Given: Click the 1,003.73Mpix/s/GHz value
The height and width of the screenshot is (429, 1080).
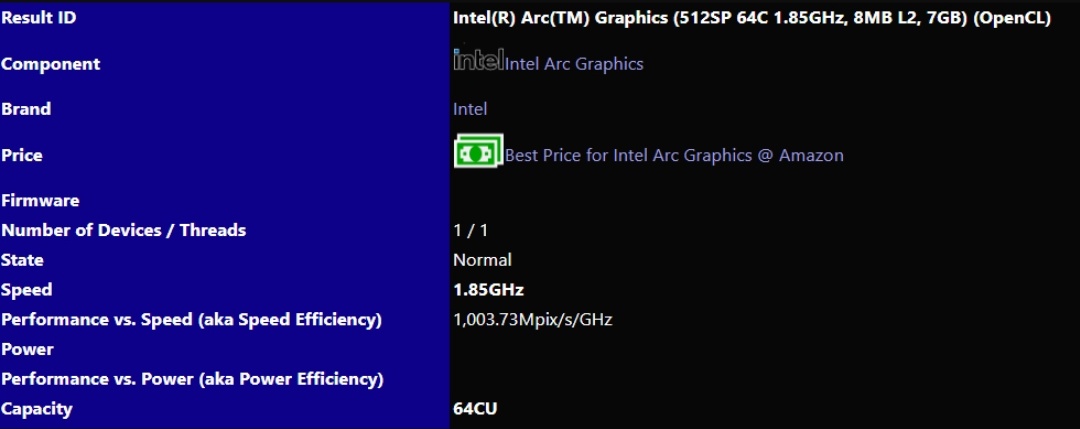Looking at the screenshot, I should (532, 320).
